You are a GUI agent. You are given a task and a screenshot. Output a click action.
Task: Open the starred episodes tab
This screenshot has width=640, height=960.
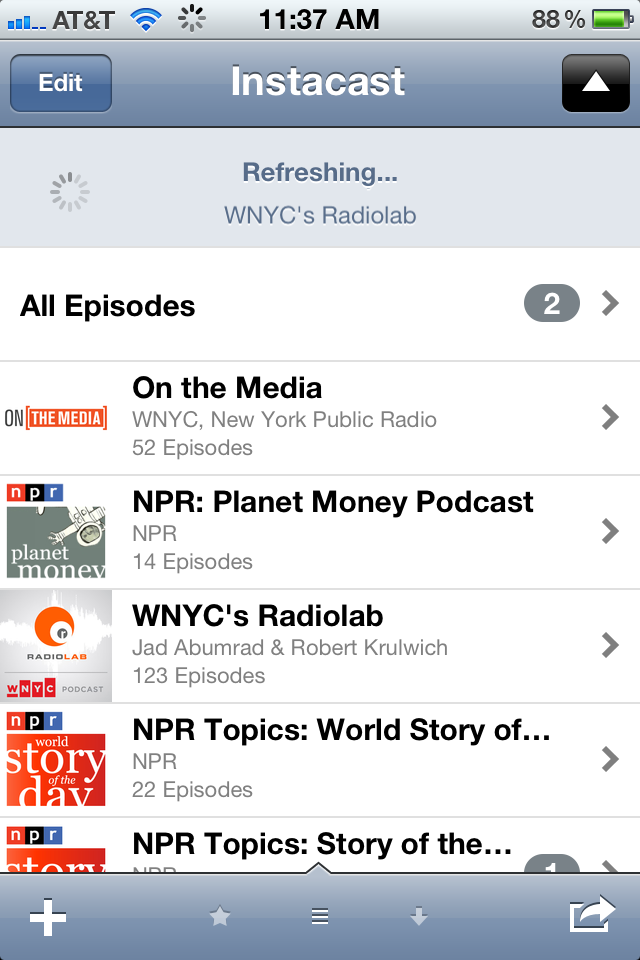click(220, 917)
